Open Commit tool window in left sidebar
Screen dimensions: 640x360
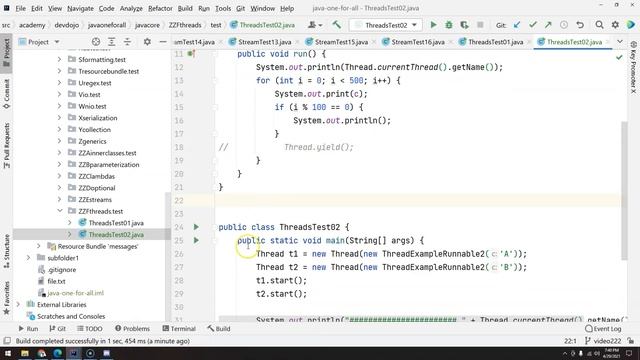[7, 94]
